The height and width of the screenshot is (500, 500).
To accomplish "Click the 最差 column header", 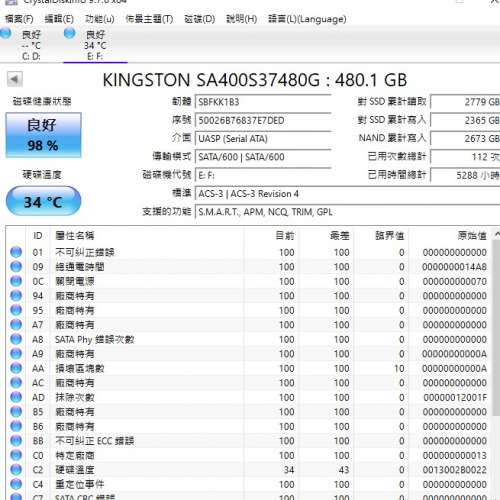I will point(326,236).
